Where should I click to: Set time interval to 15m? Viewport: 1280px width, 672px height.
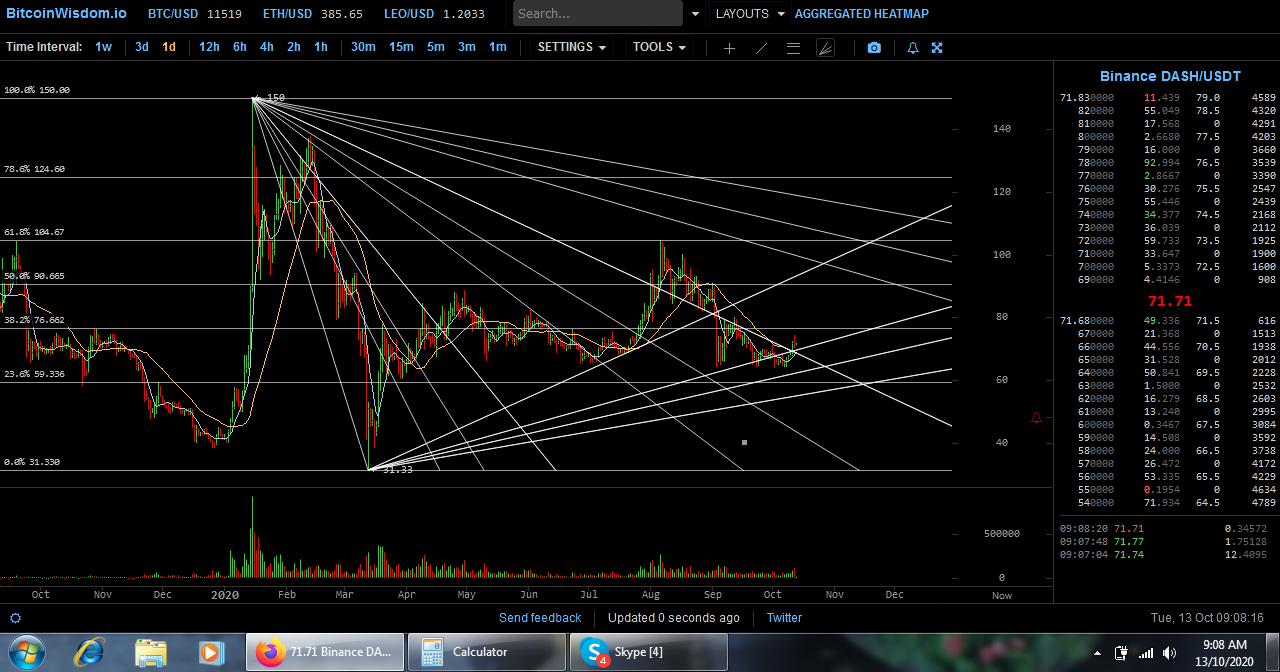(x=401, y=47)
